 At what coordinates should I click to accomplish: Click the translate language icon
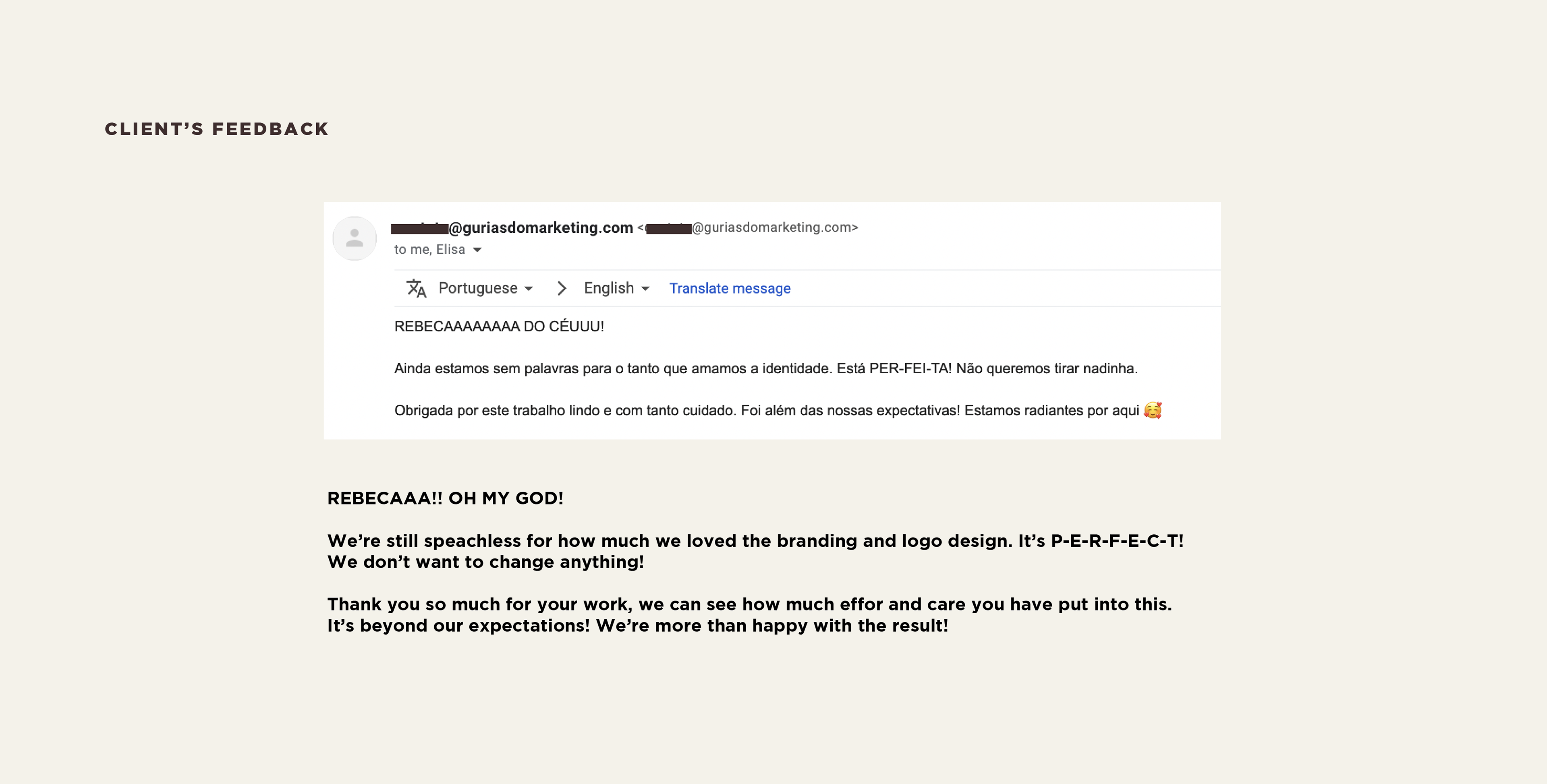tap(416, 288)
